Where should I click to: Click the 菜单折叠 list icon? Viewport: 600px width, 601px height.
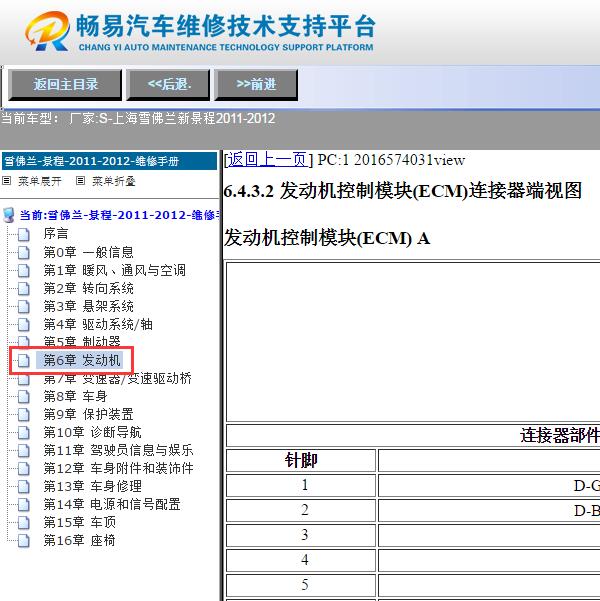click(x=80, y=181)
